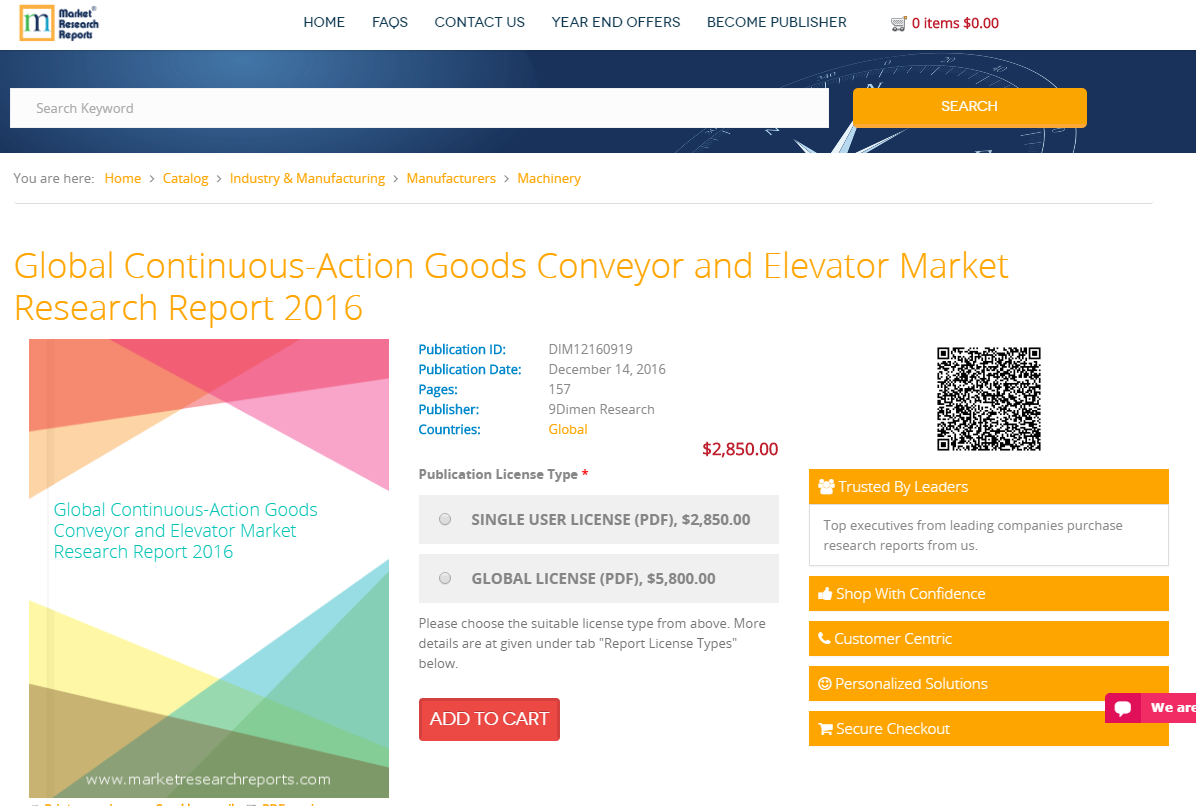Click the cart icon beside Secure Checkout
This screenshot has height=806, width=1196.
pos(825,728)
